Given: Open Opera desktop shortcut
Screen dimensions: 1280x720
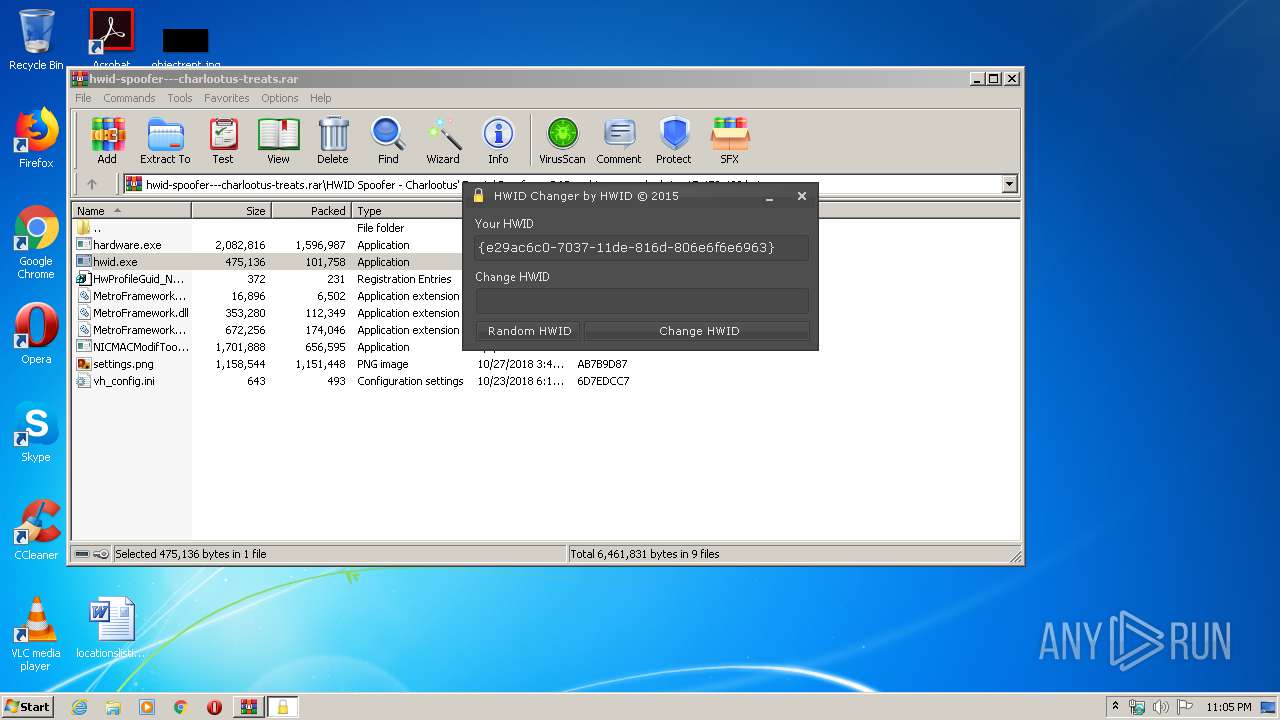Looking at the screenshot, I should pyautogui.click(x=36, y=334).
